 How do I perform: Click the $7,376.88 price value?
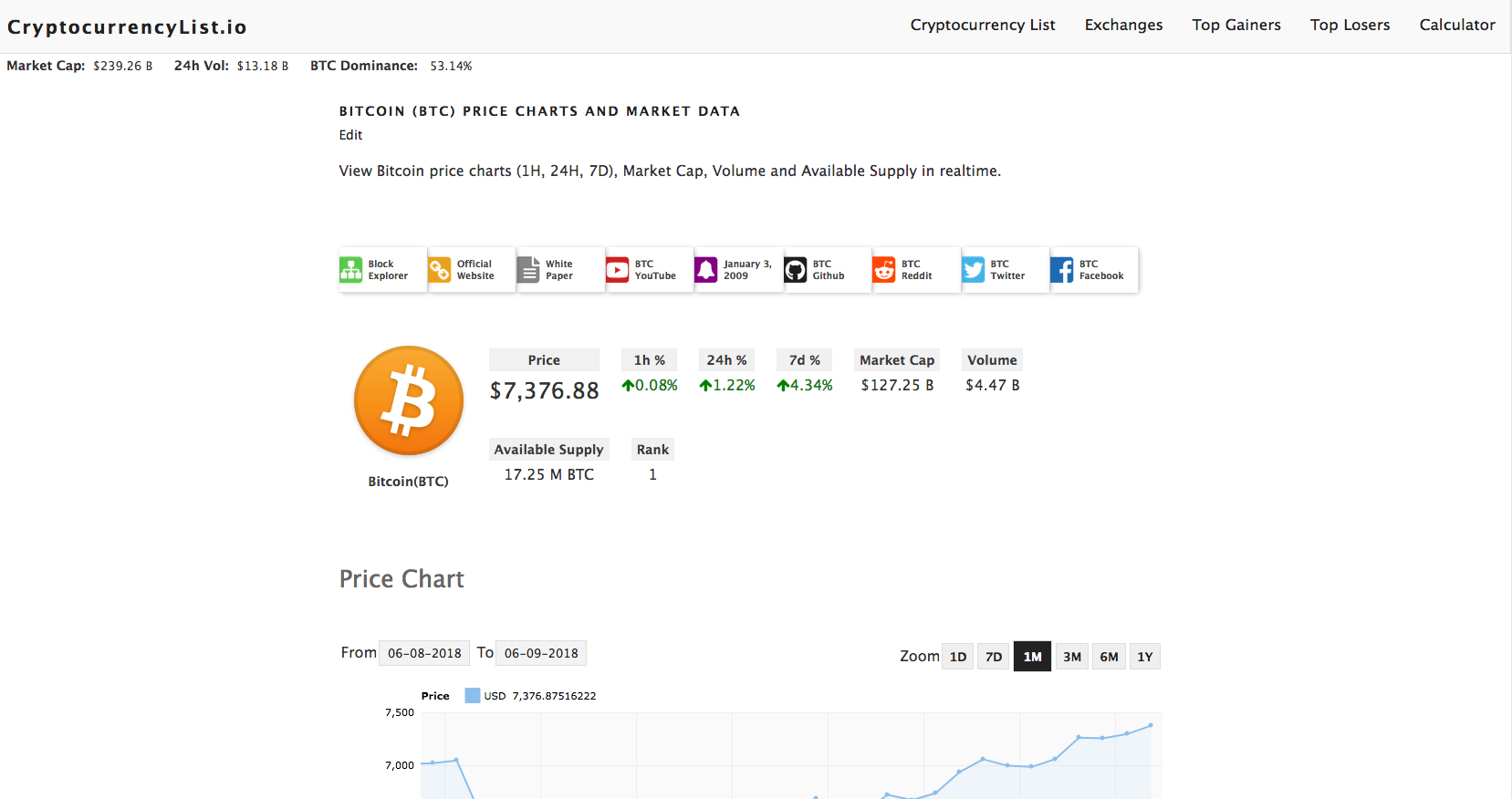point(545,390)
